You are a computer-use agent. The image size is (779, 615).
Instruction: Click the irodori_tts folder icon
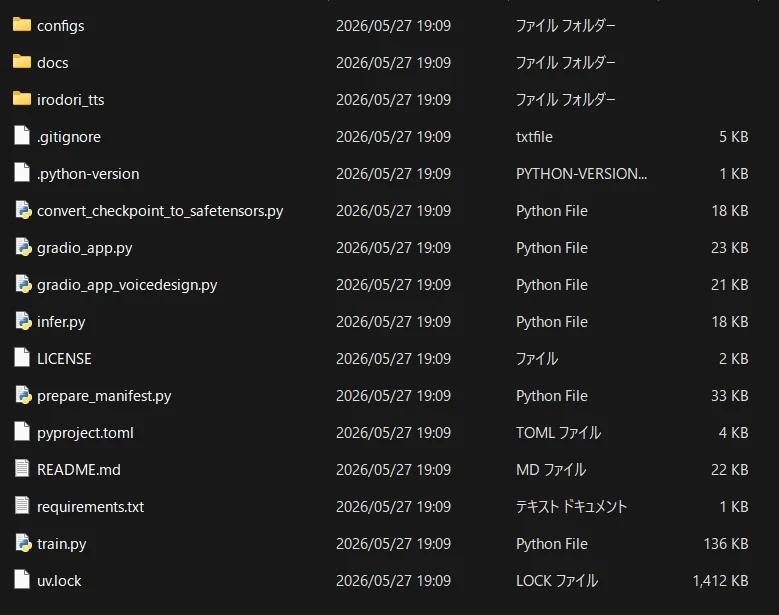[x=22, y=98]
